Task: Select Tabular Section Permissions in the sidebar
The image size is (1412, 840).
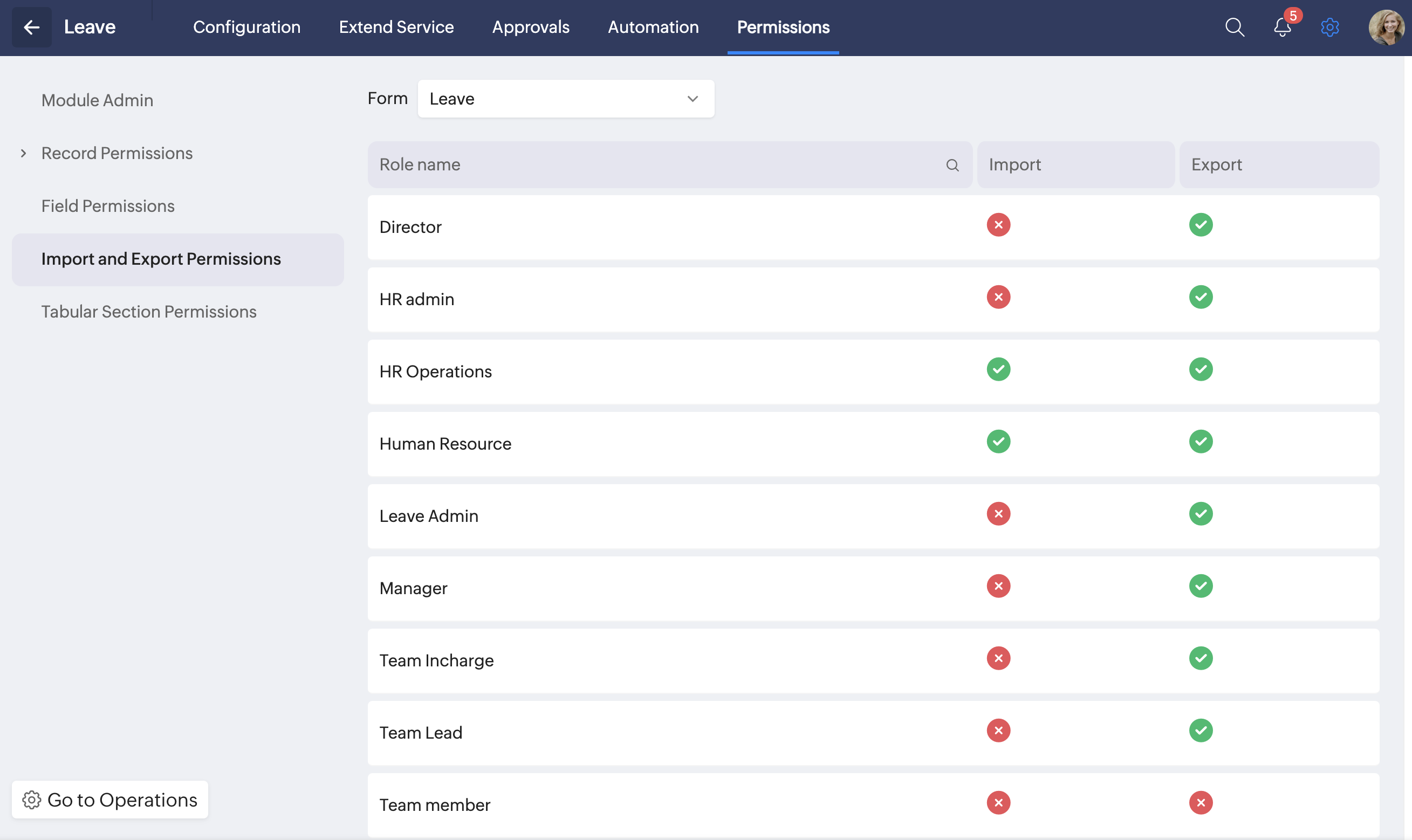Action: 148,312
